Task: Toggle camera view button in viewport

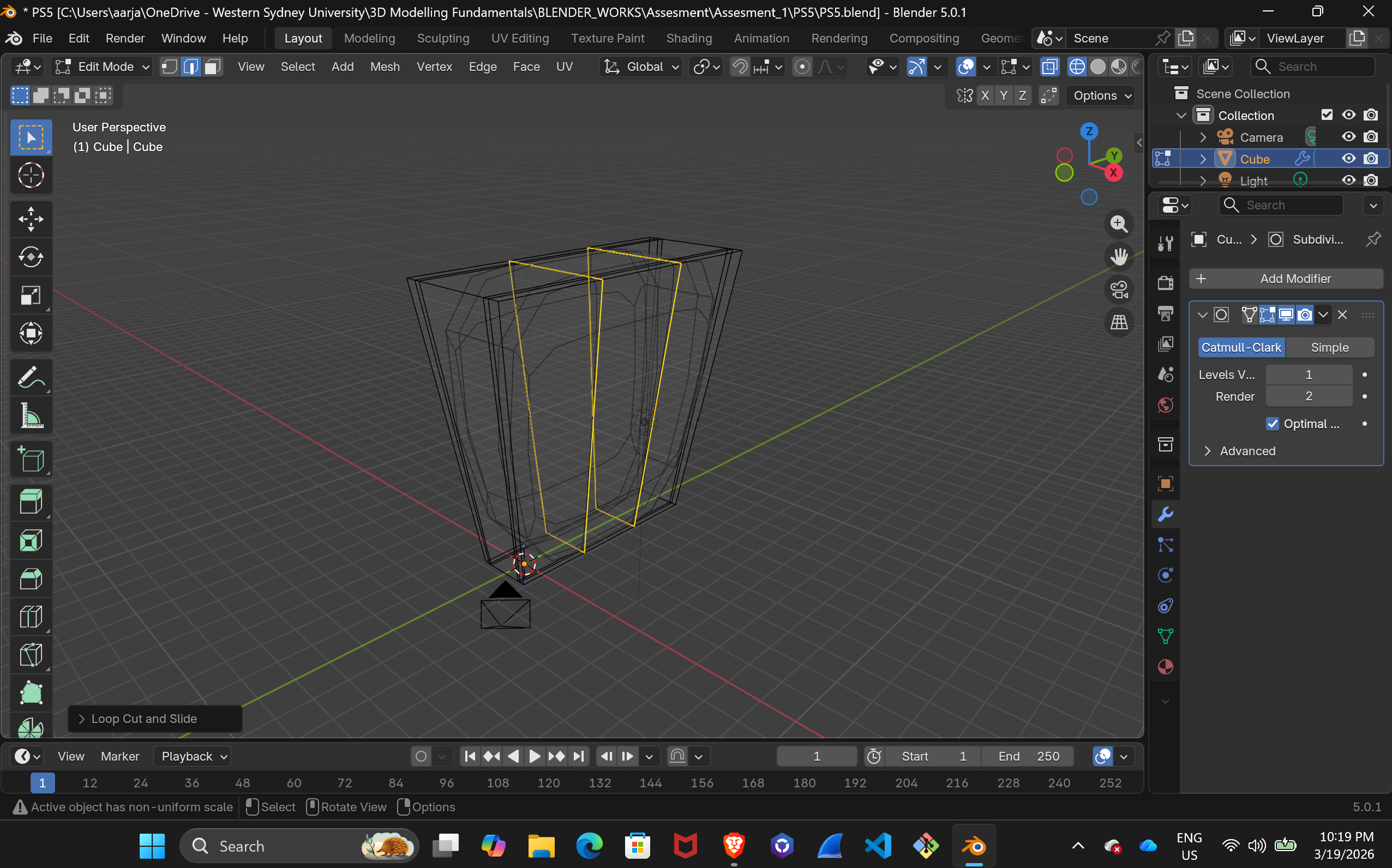Action: [x=1119, y=290]
